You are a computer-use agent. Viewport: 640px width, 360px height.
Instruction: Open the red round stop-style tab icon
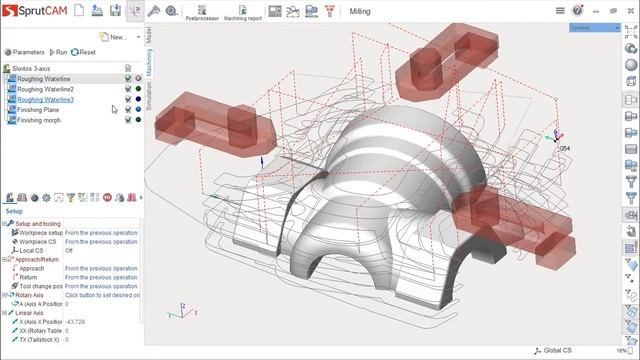(x=107, y=198)
